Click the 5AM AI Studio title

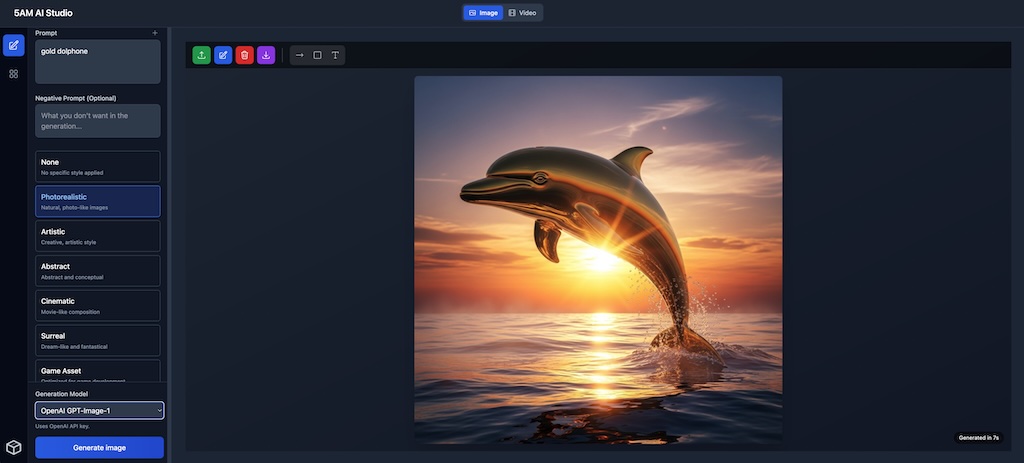tap(43, 12)
